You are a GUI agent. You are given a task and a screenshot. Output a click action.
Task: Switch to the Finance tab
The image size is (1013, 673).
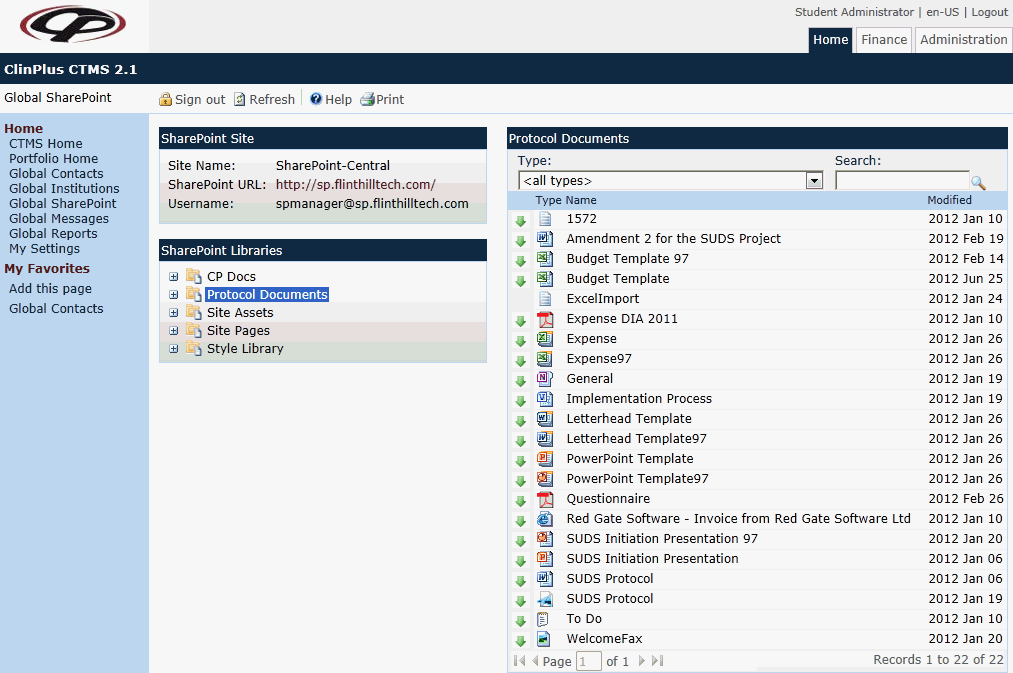pos(884,40)
